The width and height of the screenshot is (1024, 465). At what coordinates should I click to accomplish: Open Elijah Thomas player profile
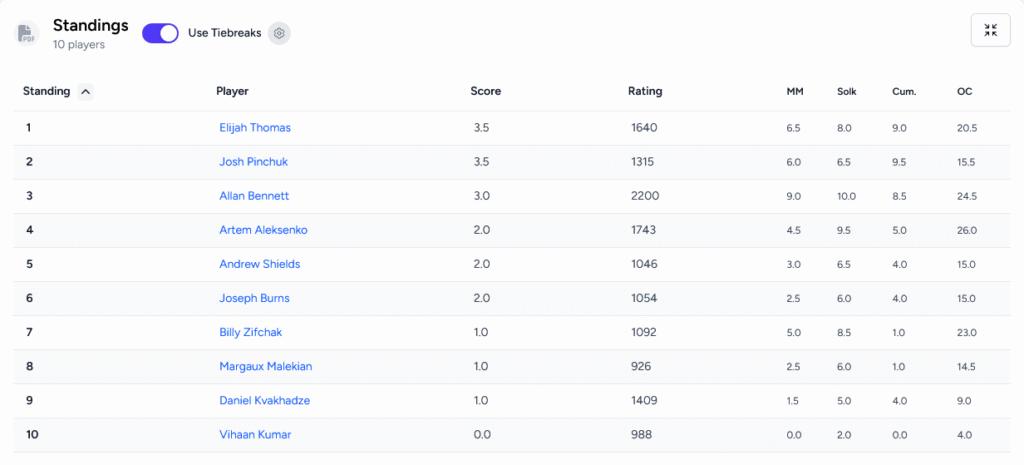[255, 128]
